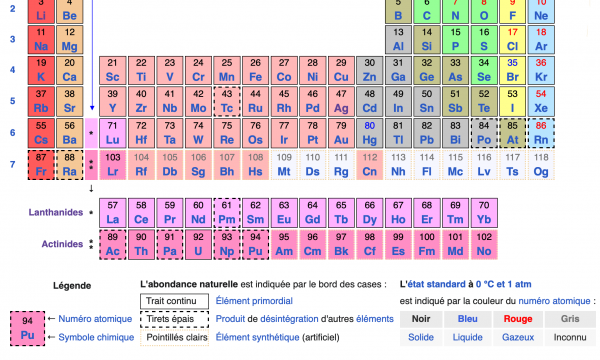Viewport: 600px width, 360px height.
Task: Open the U (92) element cell
Action: pyautogui.click(x=198, y=244)
